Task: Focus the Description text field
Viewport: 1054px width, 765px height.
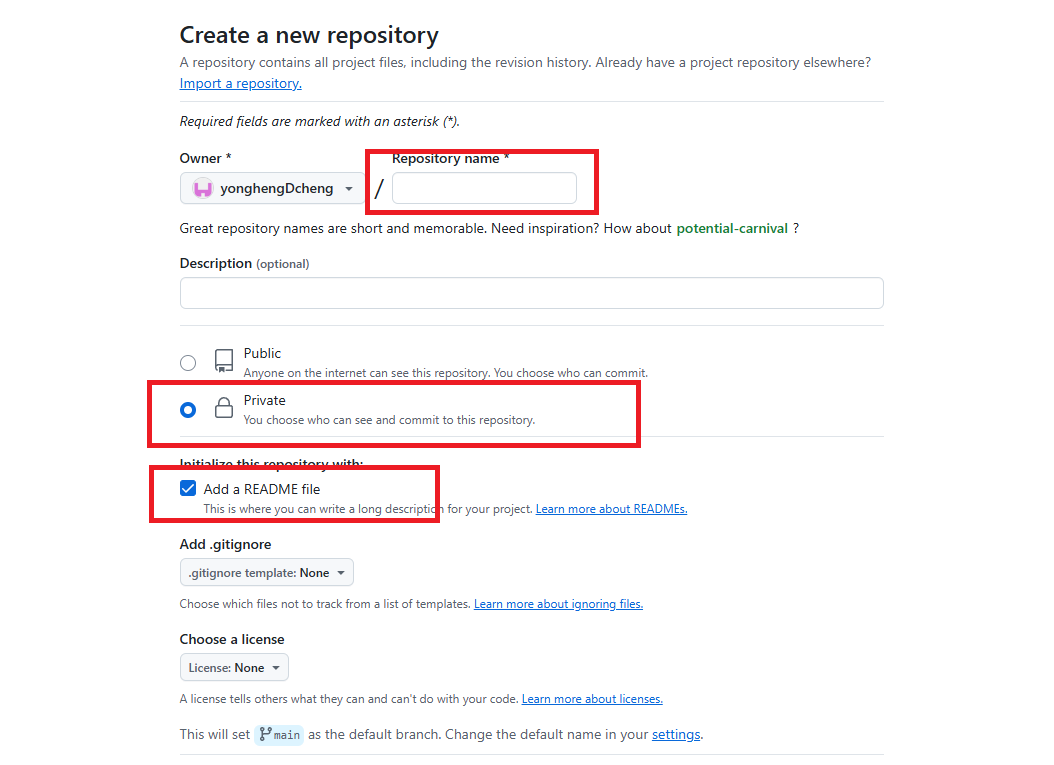Action: 531,293
